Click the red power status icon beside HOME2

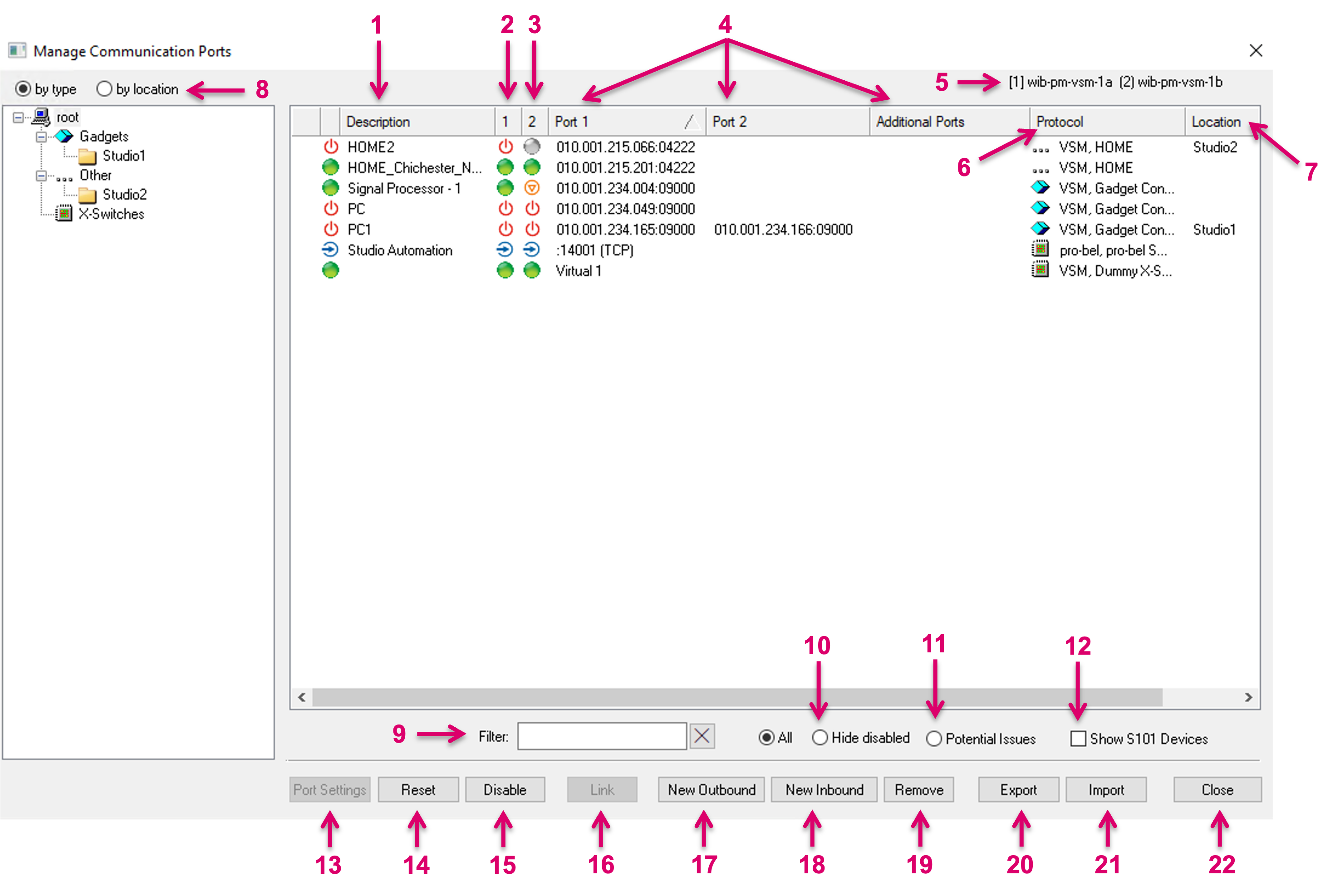pos(331,147)
